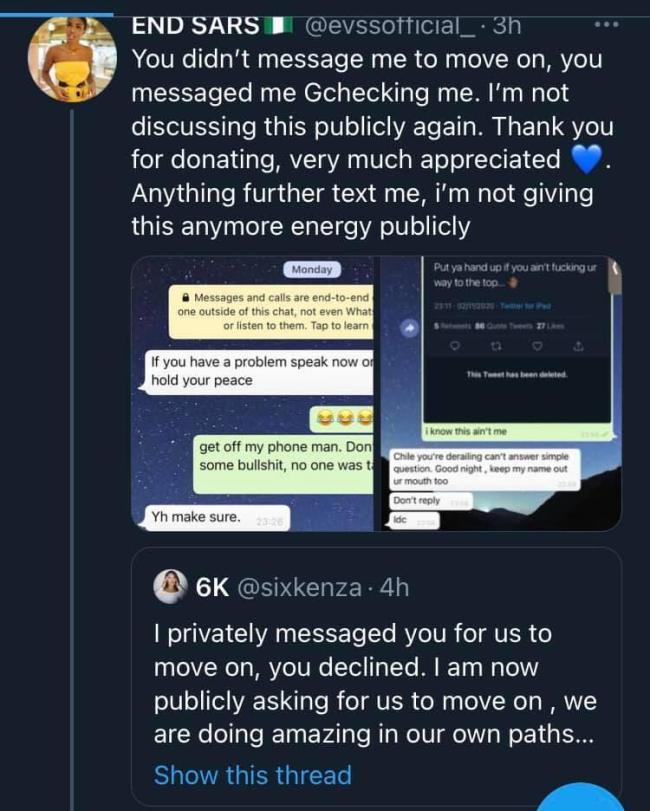This screenshot has width=650, height=811.
Task: Tap the reply icon in embedded tweet
Action: (454, 347)
